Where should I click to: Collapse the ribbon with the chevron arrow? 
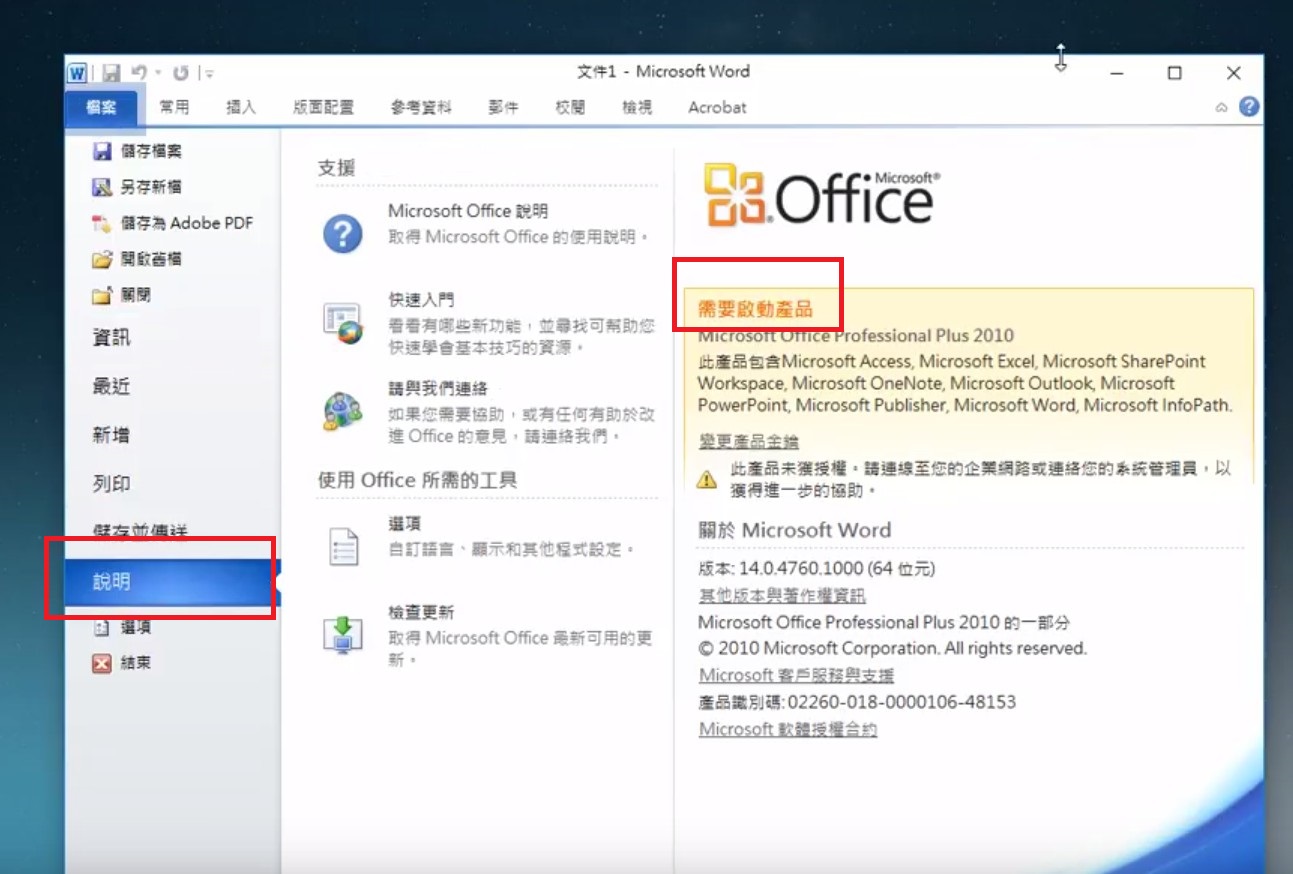(x=1221, y=108)
